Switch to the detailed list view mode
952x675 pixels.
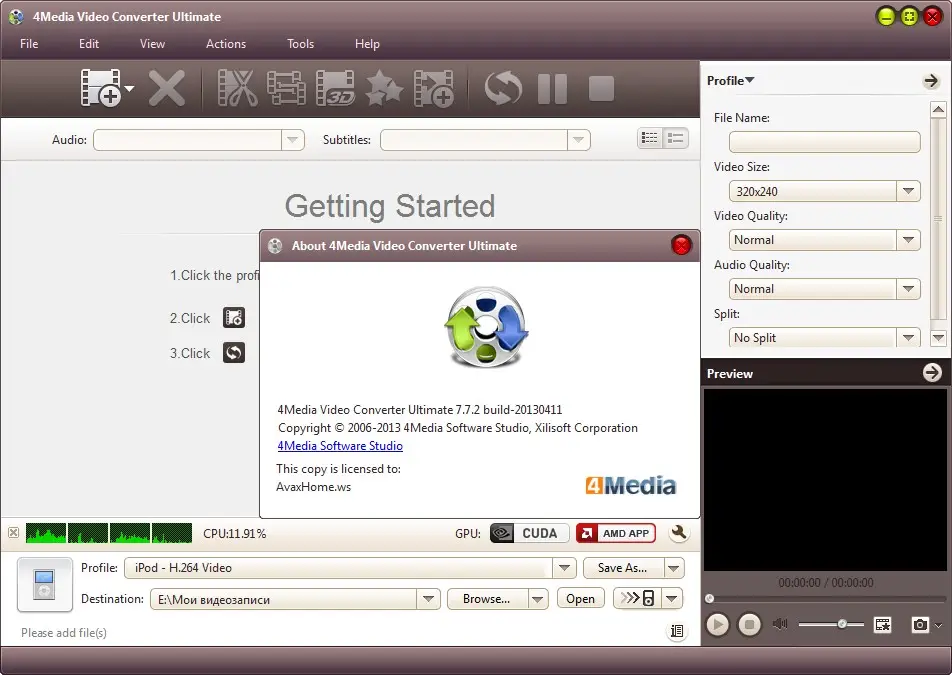point(650,138)
